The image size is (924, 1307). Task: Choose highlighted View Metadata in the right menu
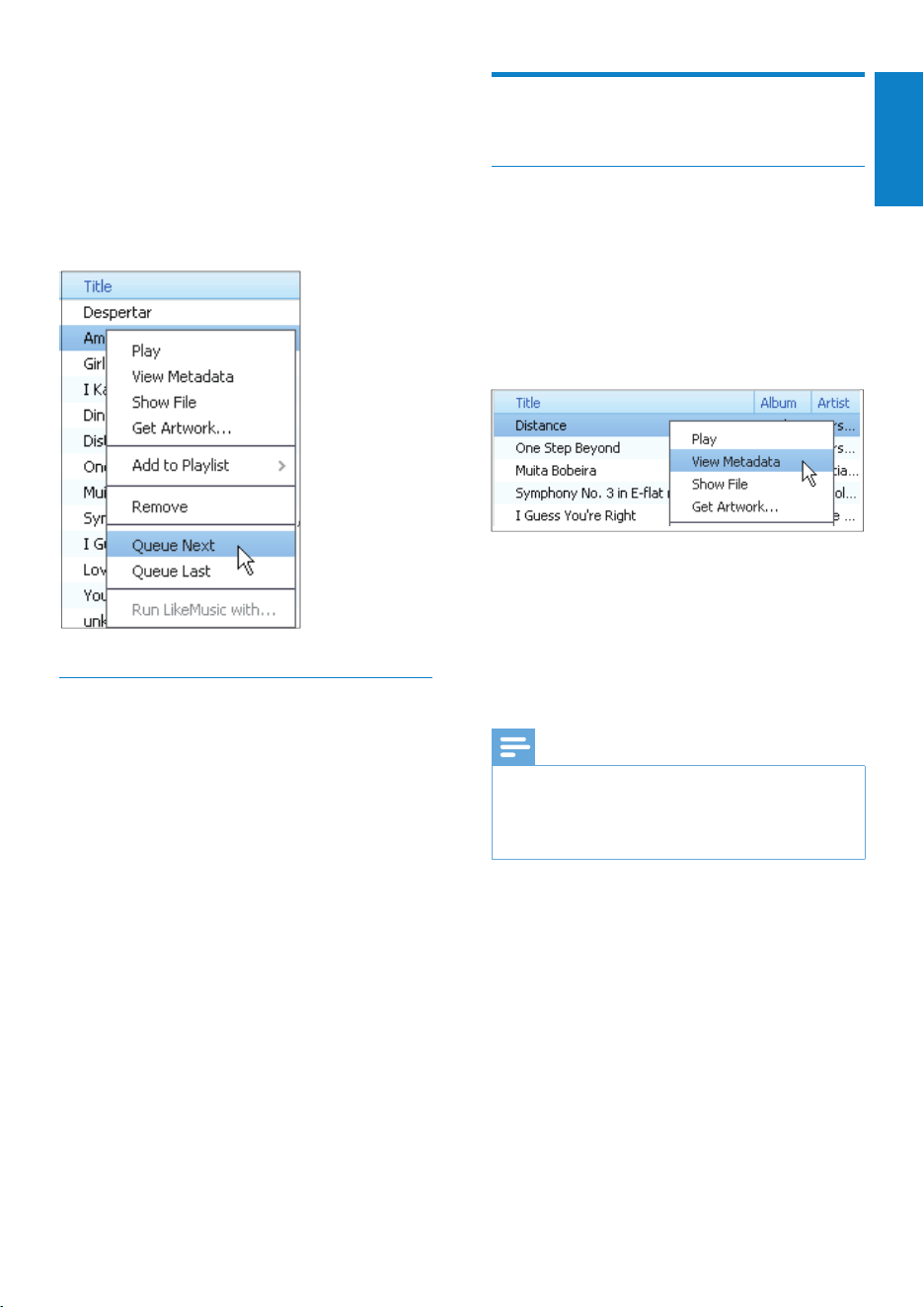751,461
